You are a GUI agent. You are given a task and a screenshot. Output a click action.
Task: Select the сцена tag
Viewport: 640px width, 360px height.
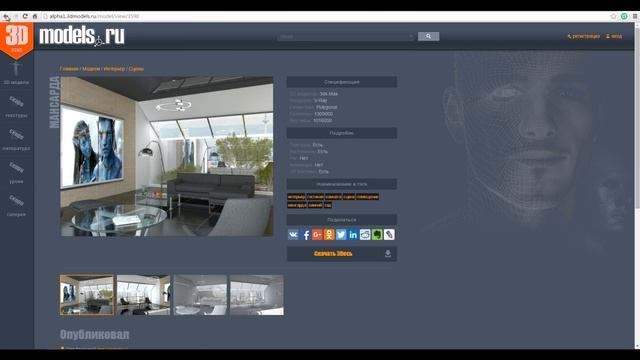[349, 197]
